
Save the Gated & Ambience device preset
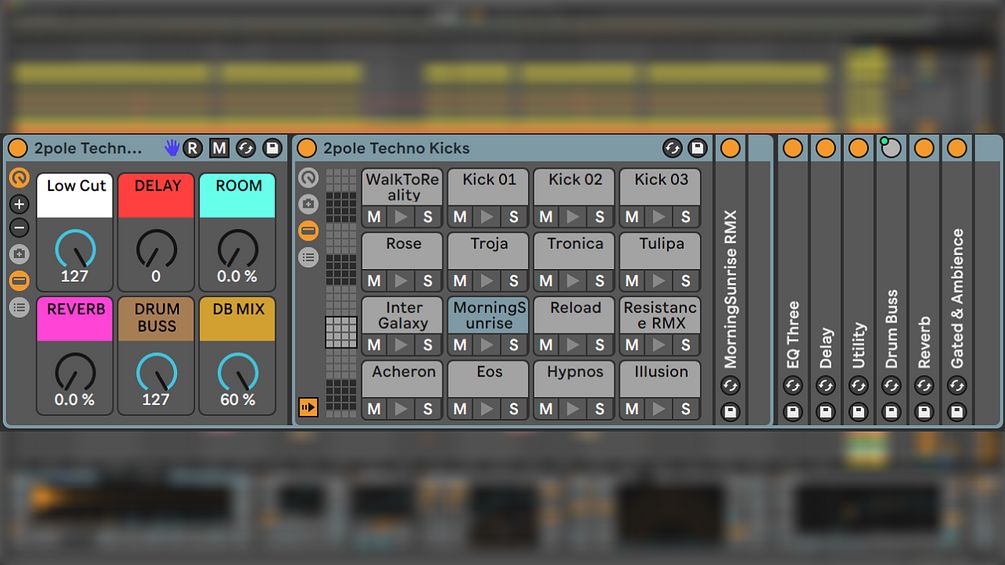tap(957, 411)
